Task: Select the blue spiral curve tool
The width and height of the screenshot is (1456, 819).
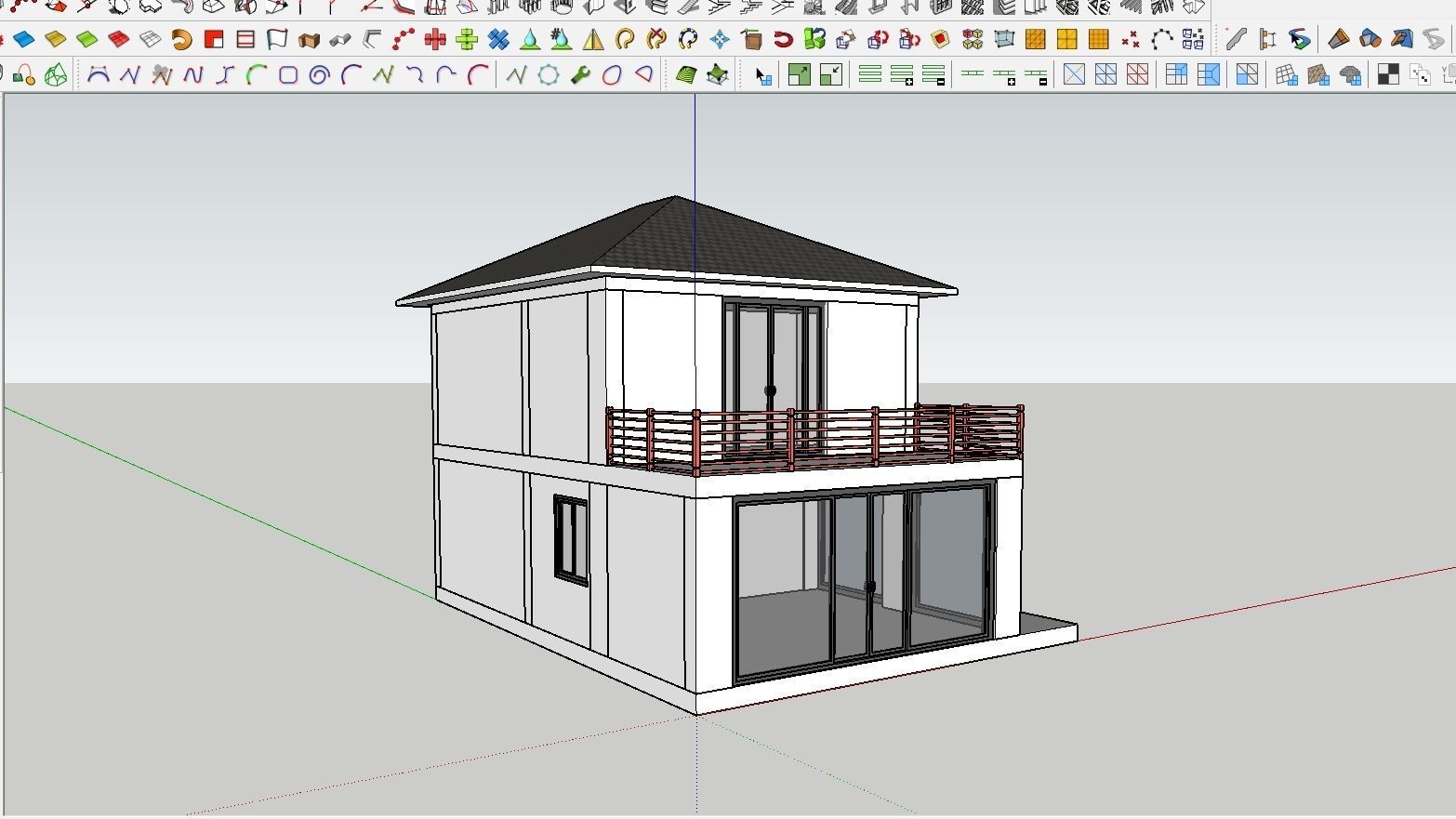Action: pos(319,74)
